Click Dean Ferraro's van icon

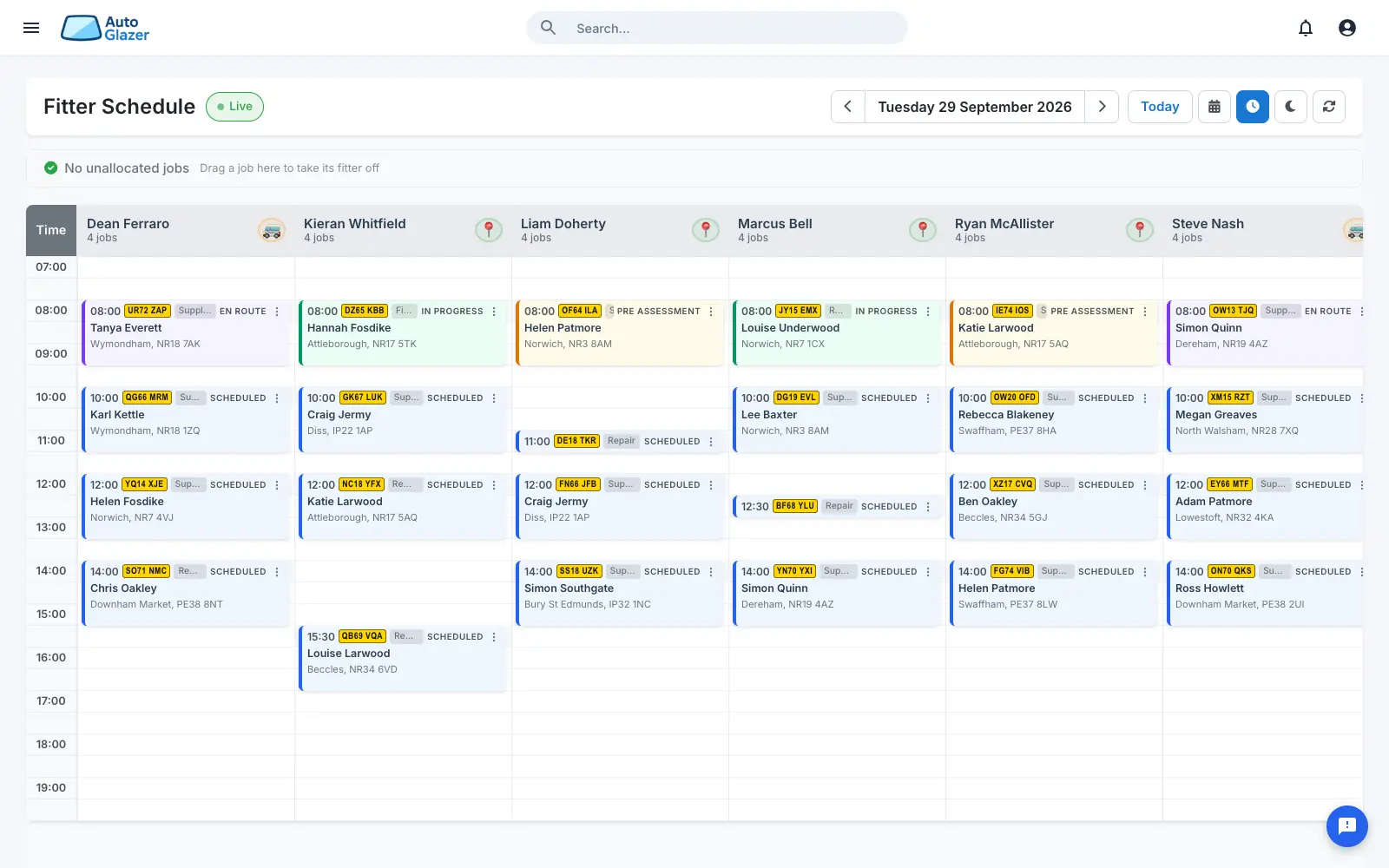272,230
